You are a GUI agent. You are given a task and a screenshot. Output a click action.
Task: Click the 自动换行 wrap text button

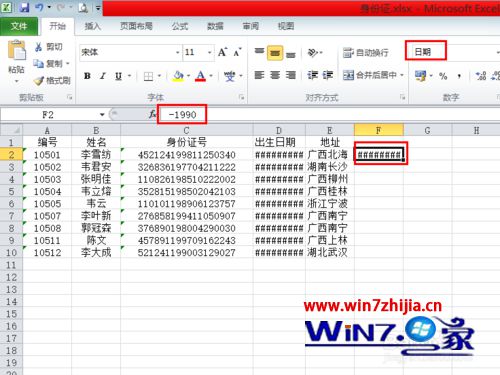pos(366,52)
